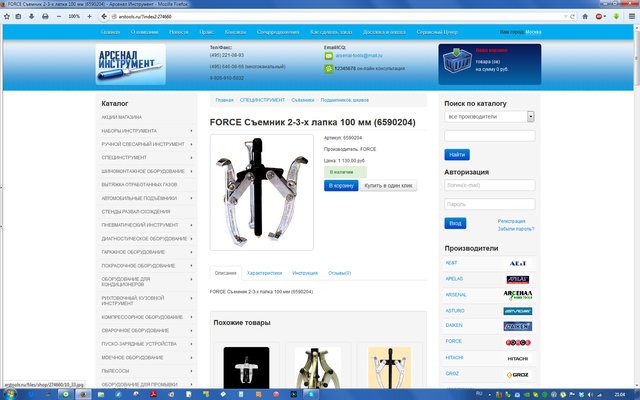Open Сервисный Центр in the top navigation
This screenshot has width=640, height=400.
437,32
